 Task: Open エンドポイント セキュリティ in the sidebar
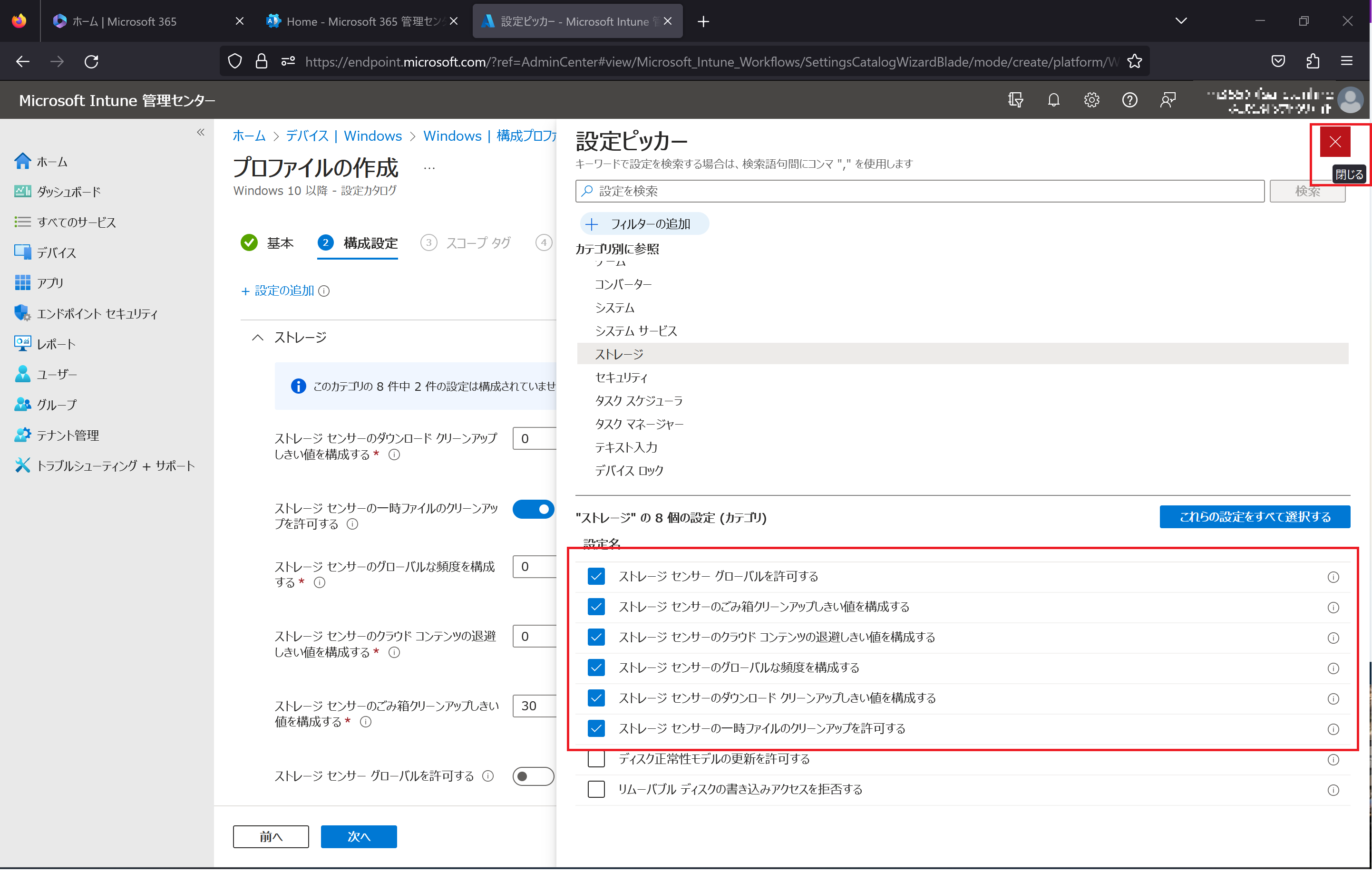(x=86, y=313)
